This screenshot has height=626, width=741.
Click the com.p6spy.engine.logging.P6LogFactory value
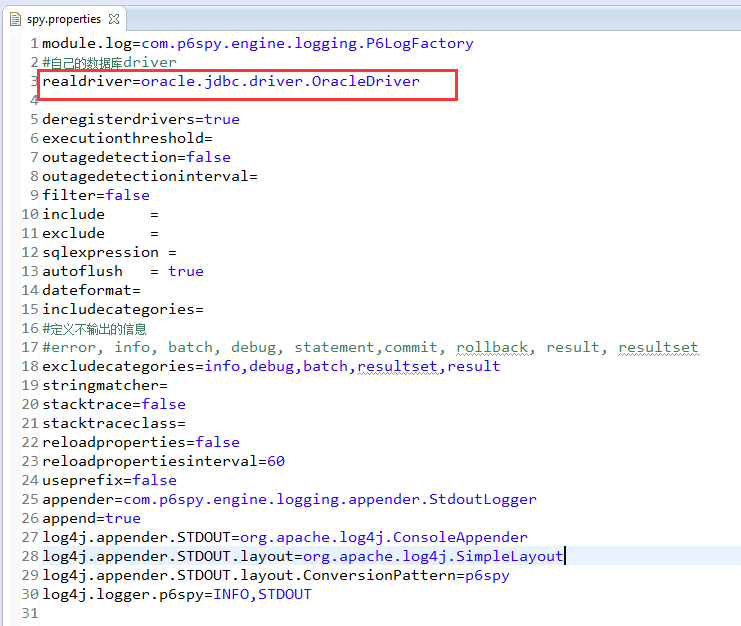tap(307, 43)
